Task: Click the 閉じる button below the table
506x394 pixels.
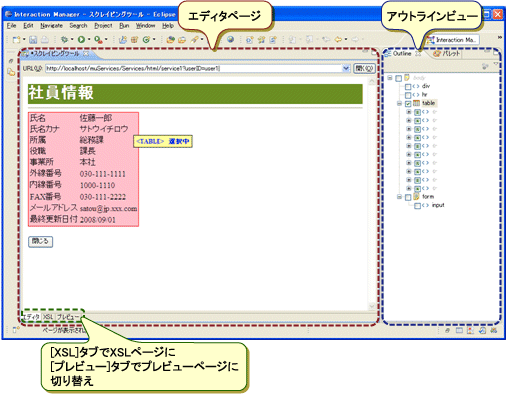Action: tap(40, 241)
